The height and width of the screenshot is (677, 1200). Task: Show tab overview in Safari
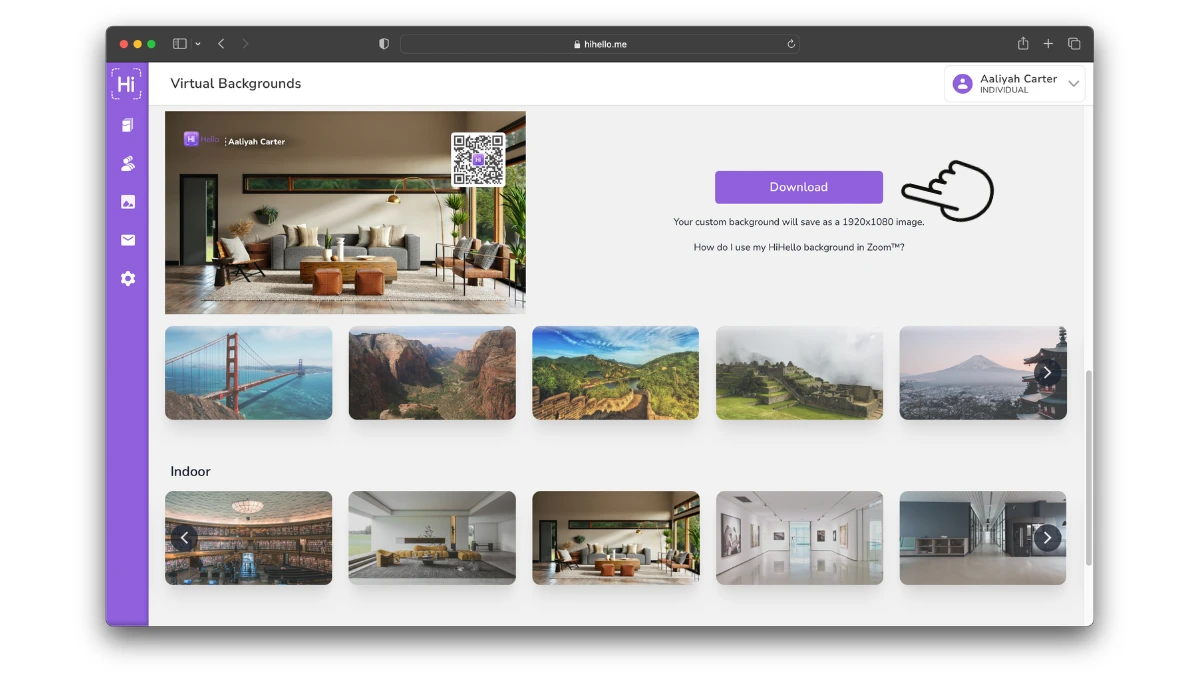1074,43
